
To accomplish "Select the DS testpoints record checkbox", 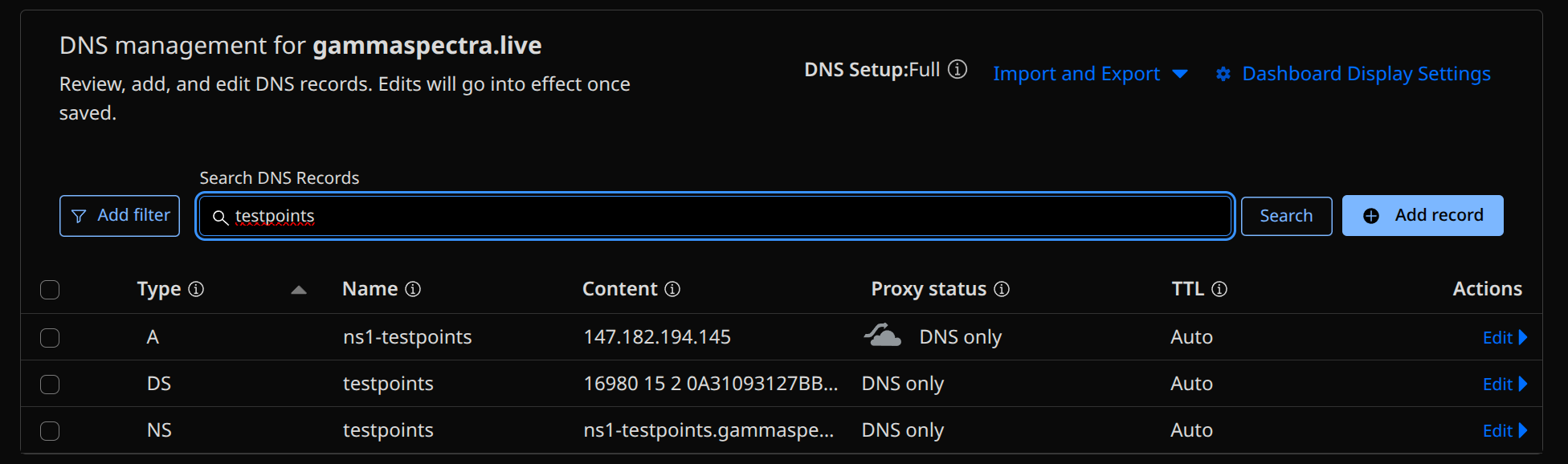I will pyautogui.click(x=50, y=385).
